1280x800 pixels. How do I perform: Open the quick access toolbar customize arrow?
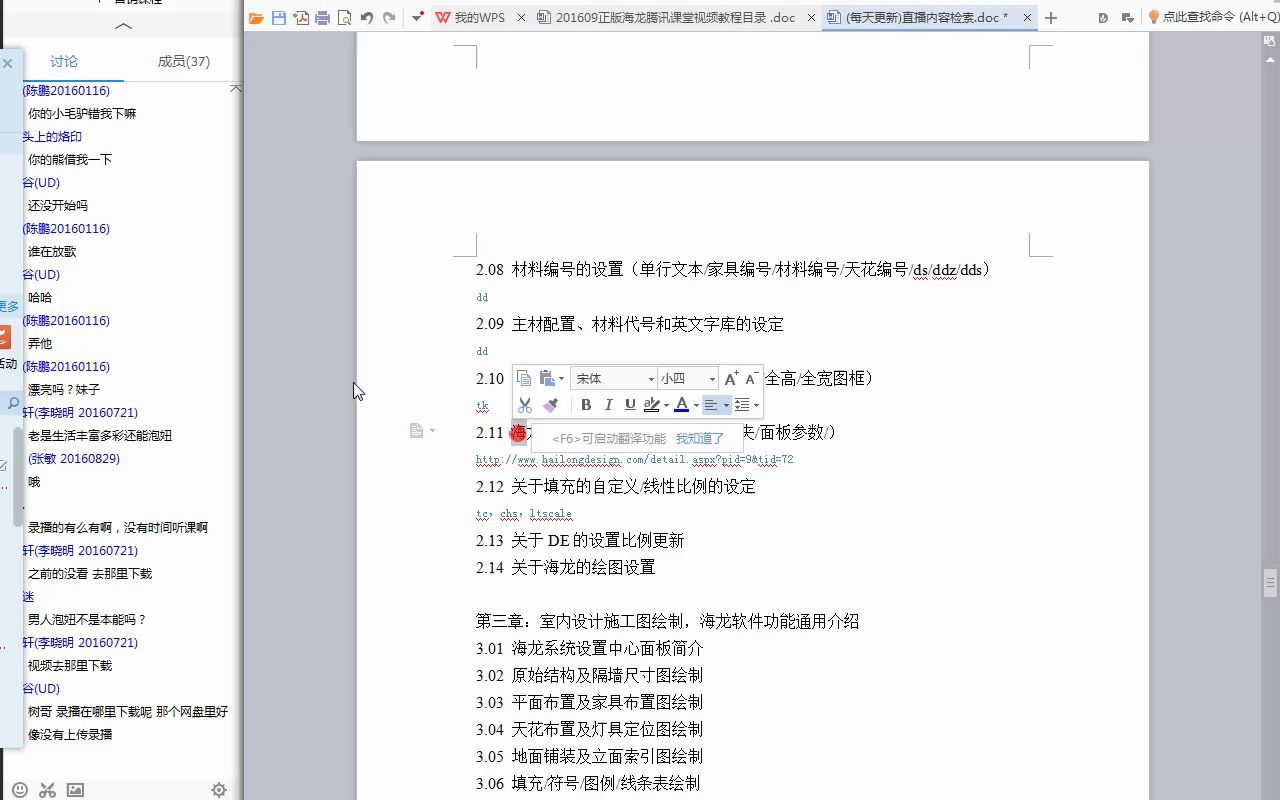[x=418, y=18]
